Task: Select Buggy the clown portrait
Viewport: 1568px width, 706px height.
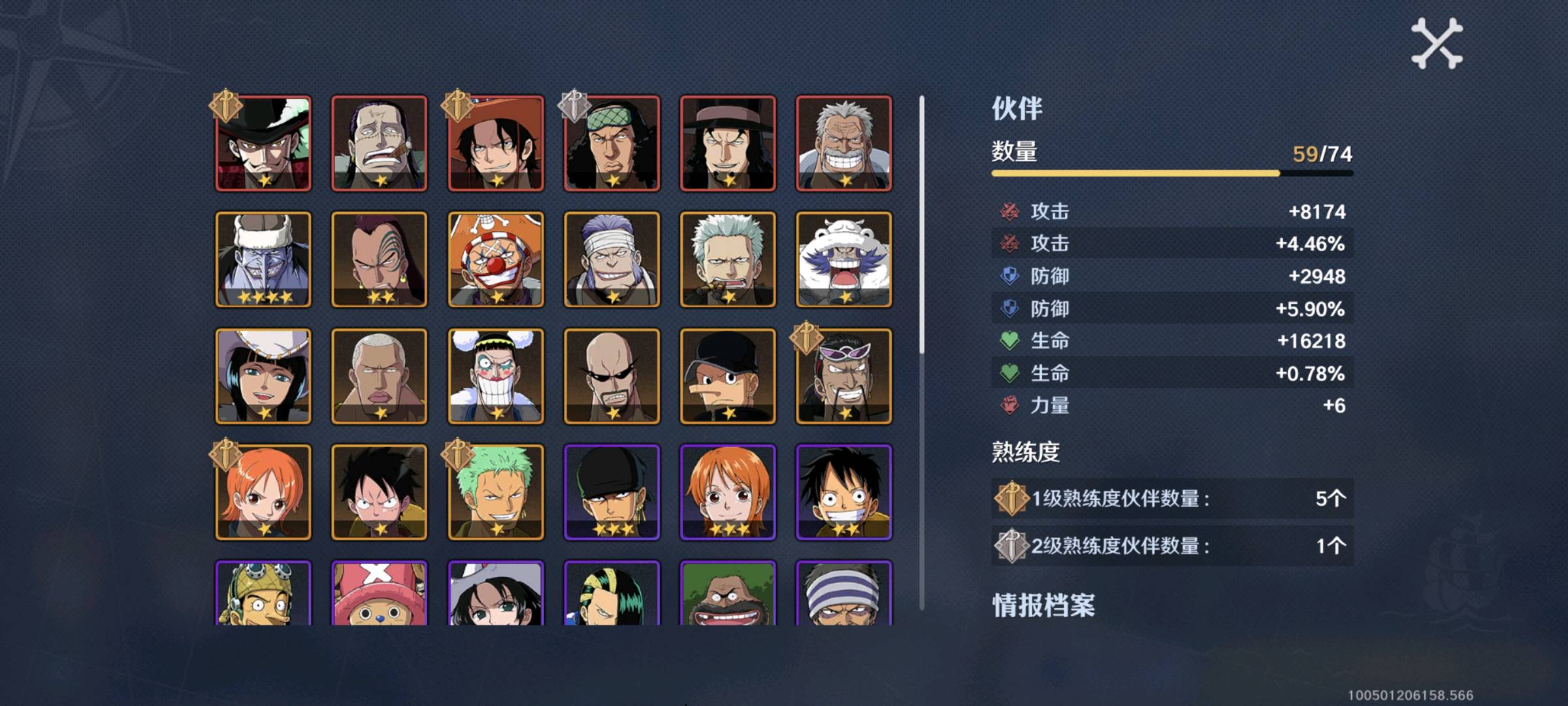Action: pyautogui.click(x=496, y=259)
